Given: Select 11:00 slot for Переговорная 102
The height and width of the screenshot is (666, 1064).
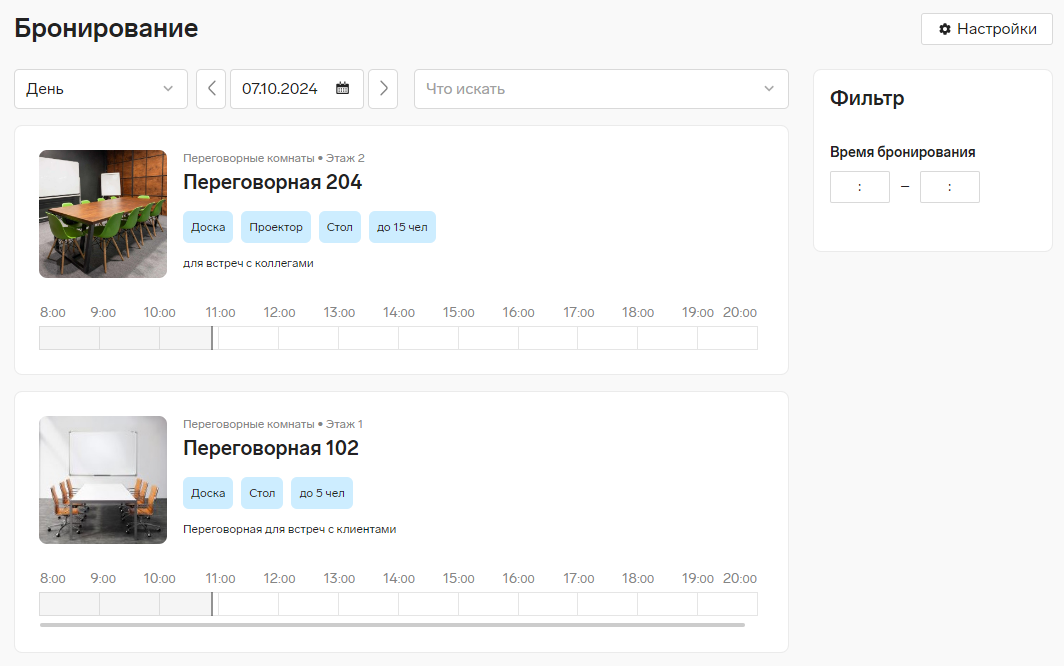Looking at the screenshot, I should point(248,604).
